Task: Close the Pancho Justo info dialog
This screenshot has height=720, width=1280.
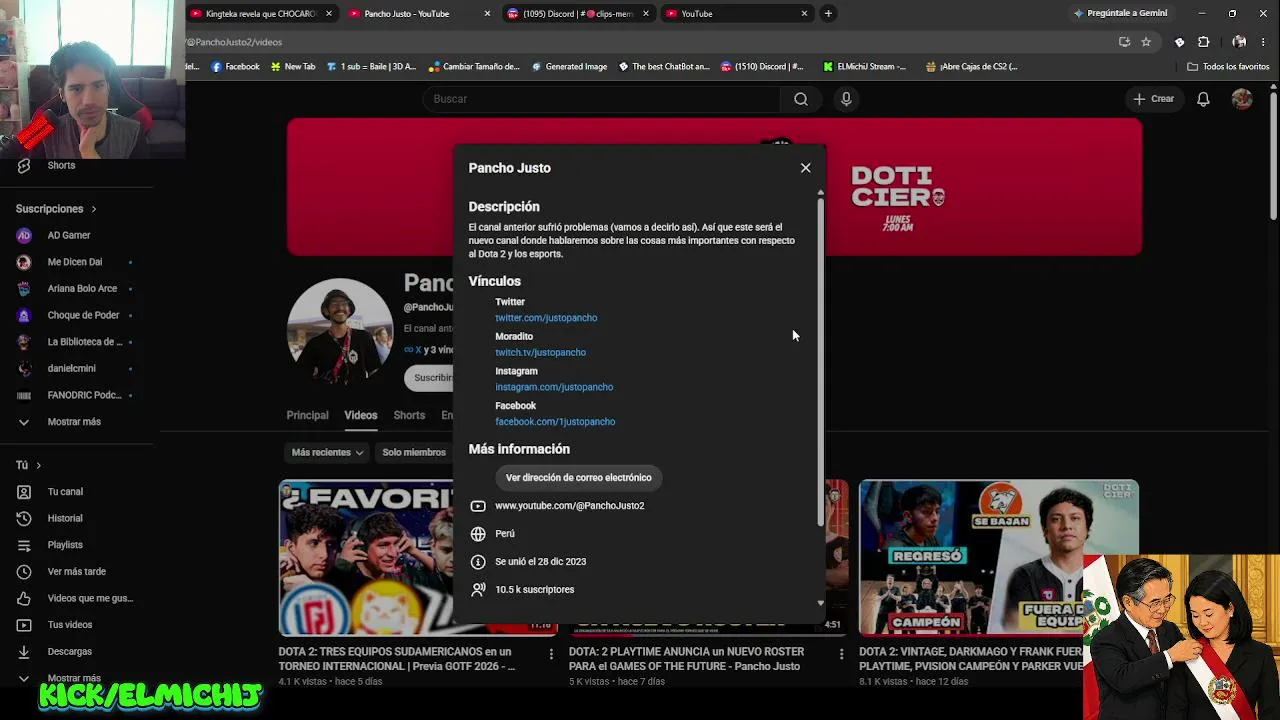Action: point(805,168)
